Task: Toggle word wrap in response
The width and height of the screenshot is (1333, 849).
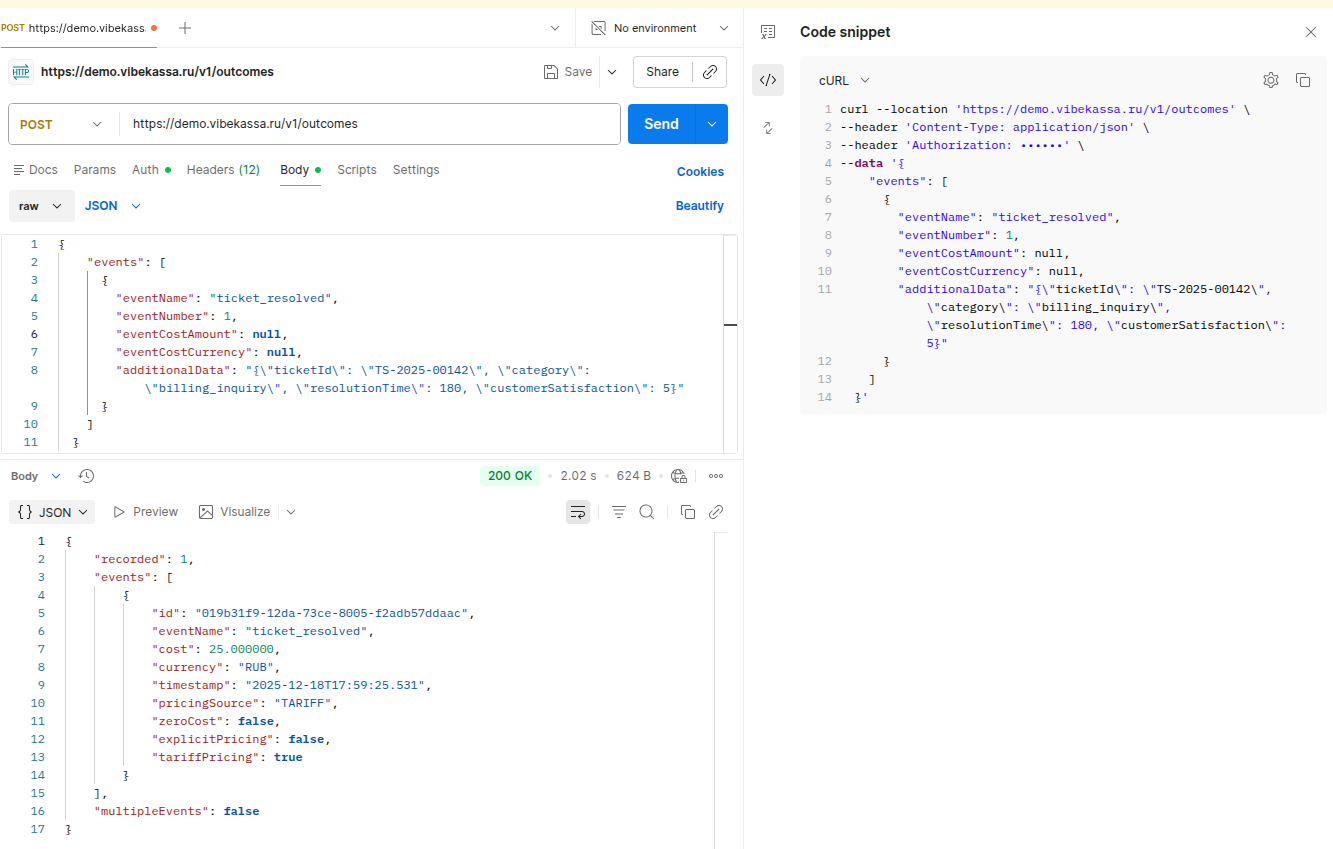Action: point(578,512)
